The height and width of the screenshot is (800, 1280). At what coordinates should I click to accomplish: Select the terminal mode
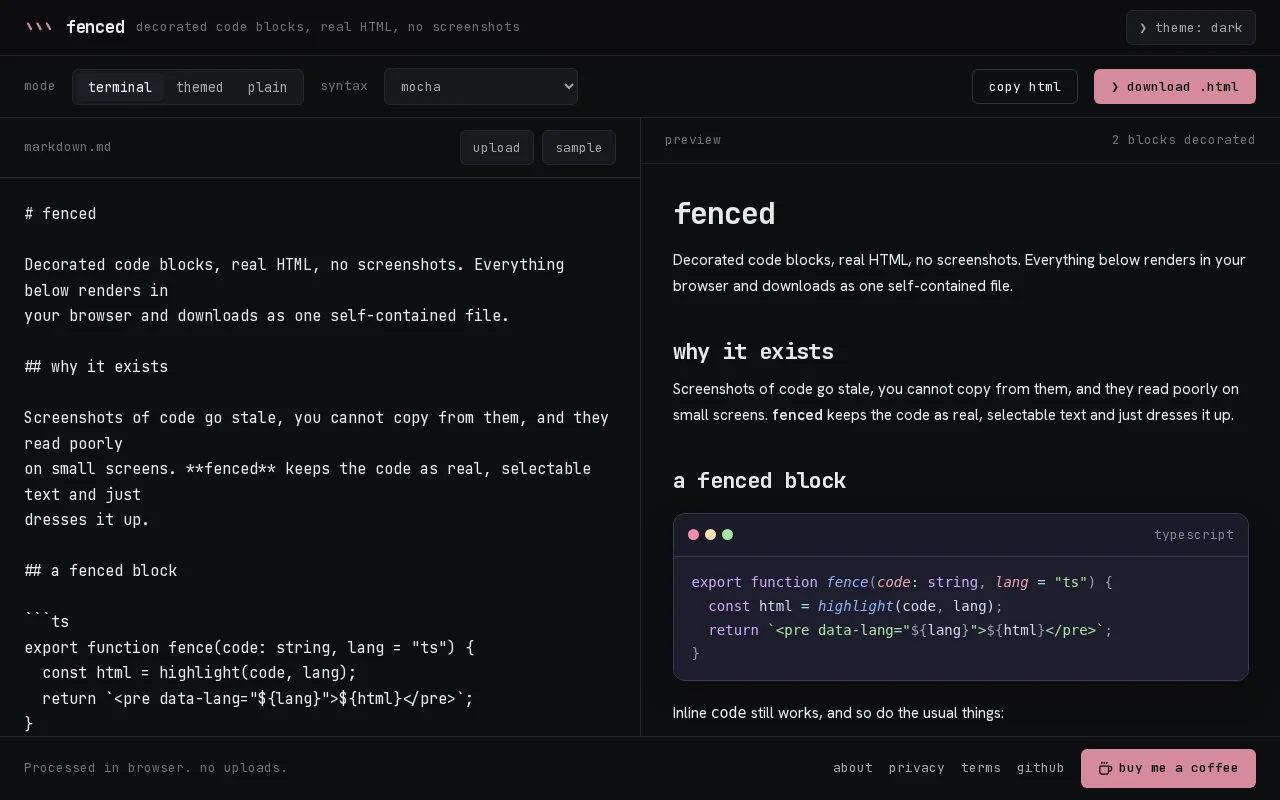coord(120,87)
